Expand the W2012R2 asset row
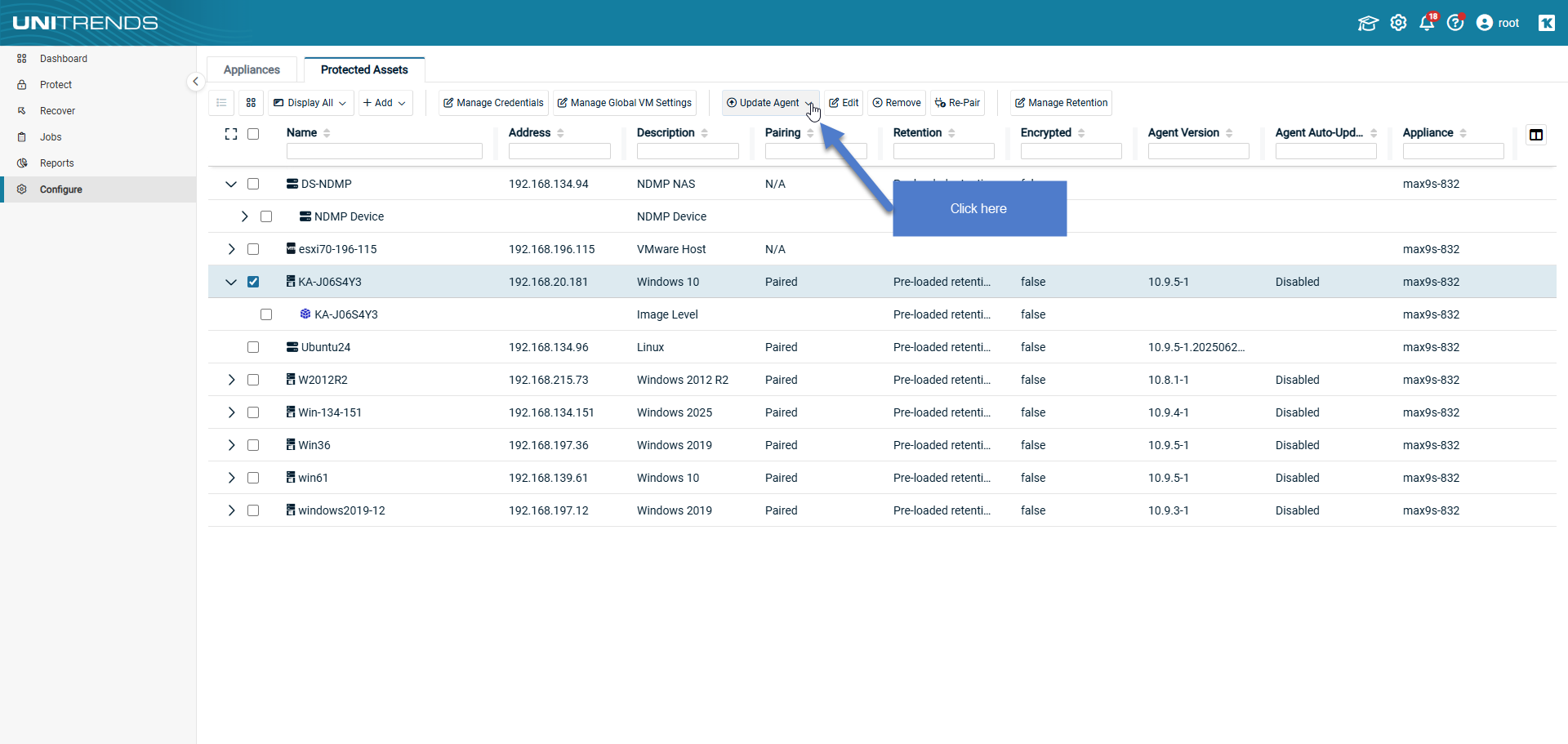This screenshot has width=1568, height=744. 231,380
